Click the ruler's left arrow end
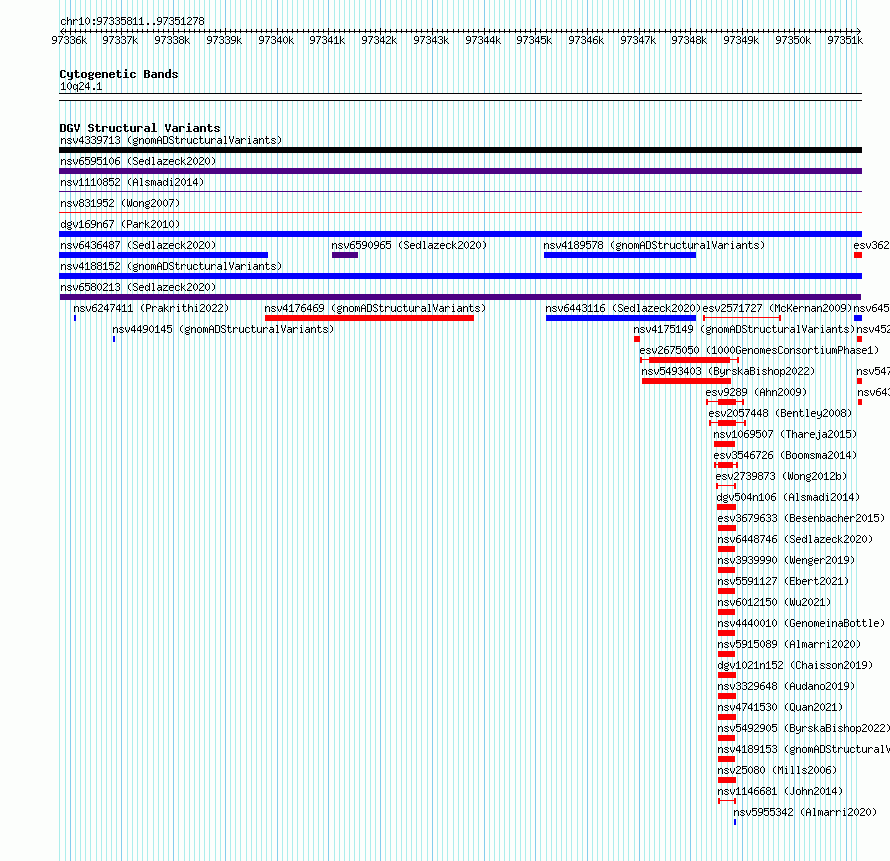 (x=62, y=31)
